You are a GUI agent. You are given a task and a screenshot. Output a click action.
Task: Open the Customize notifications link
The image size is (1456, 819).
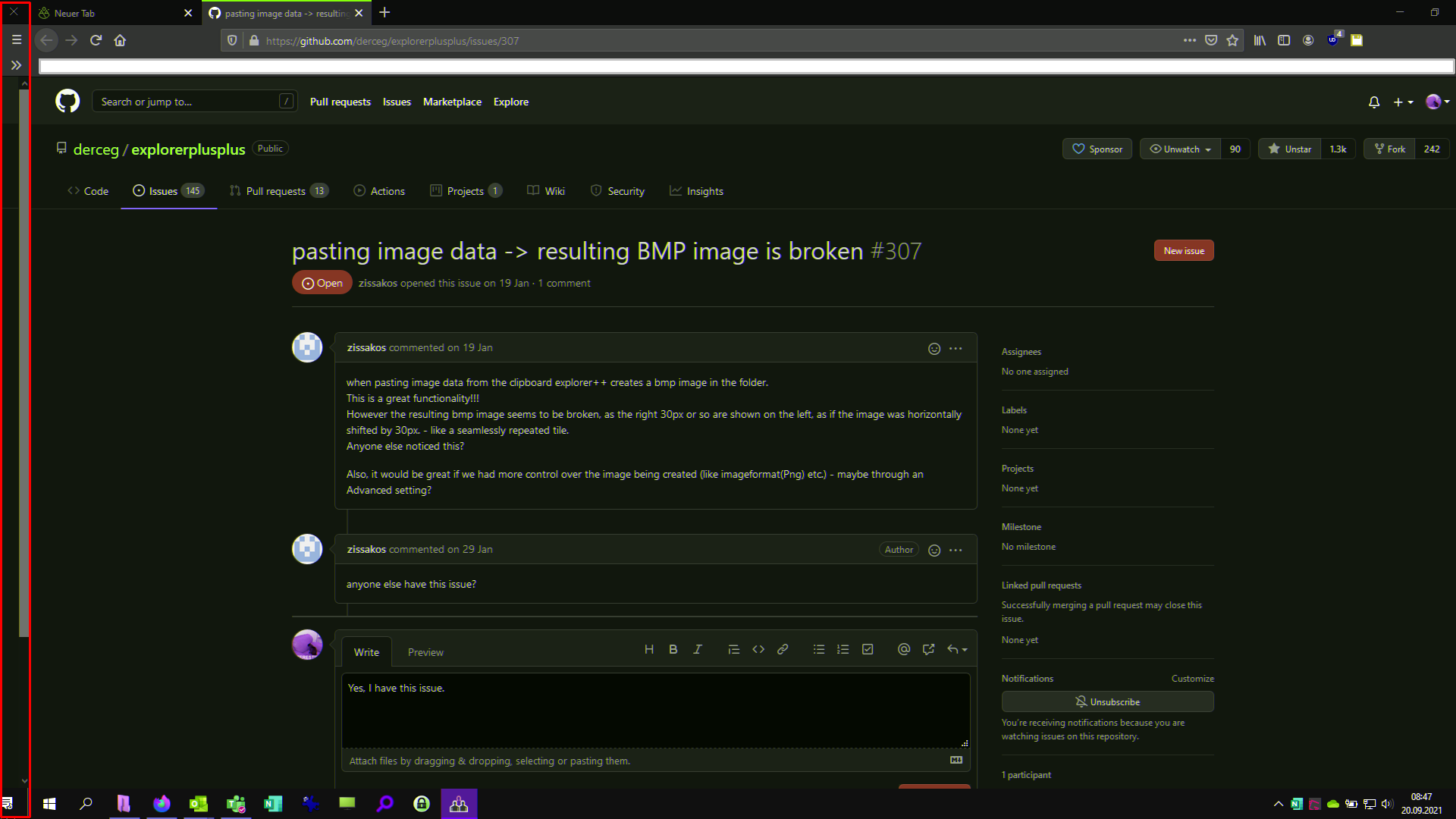pyautogui.click(x=1192, y=679)
